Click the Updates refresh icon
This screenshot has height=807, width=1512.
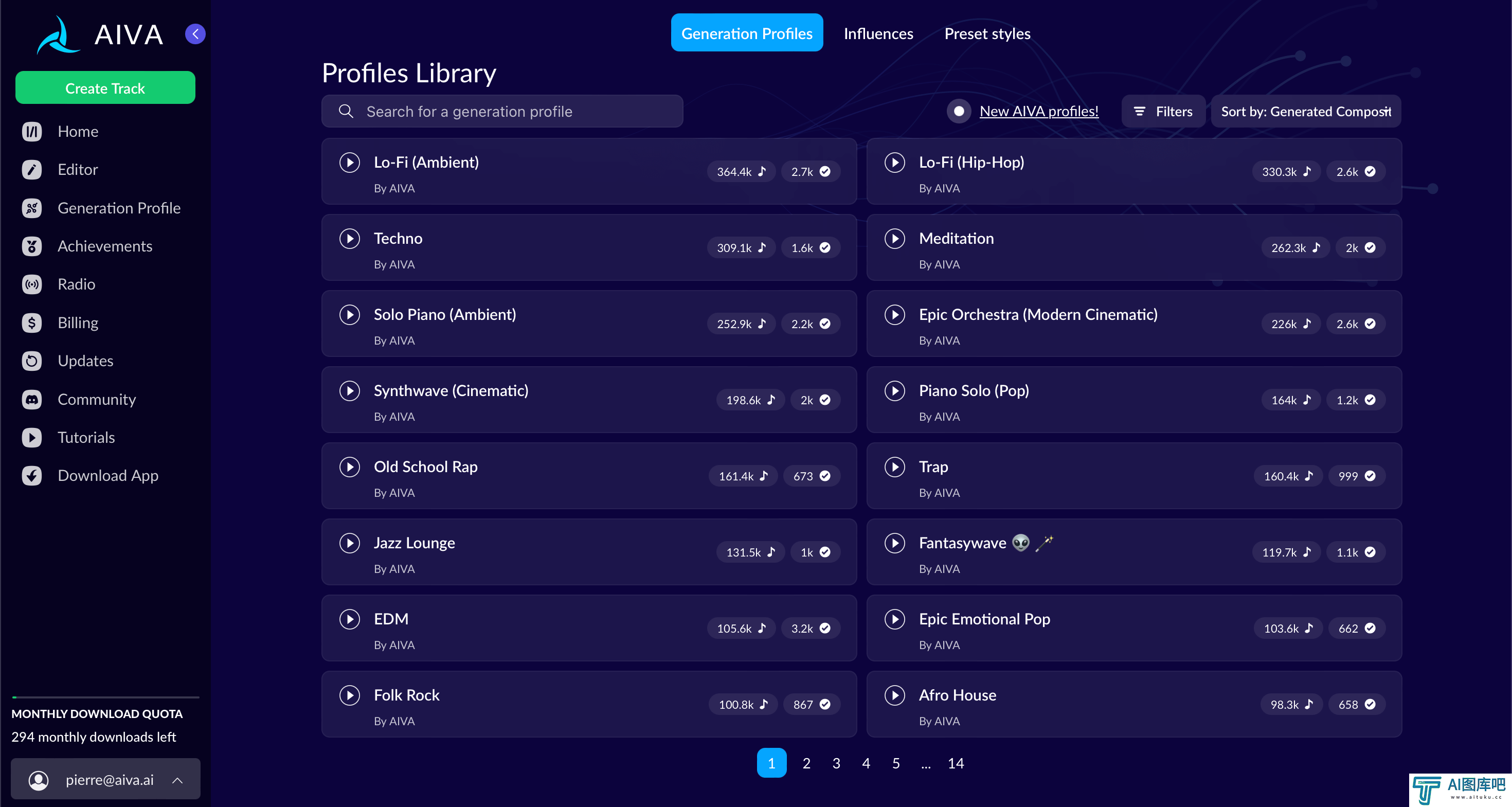pos(32,361)
